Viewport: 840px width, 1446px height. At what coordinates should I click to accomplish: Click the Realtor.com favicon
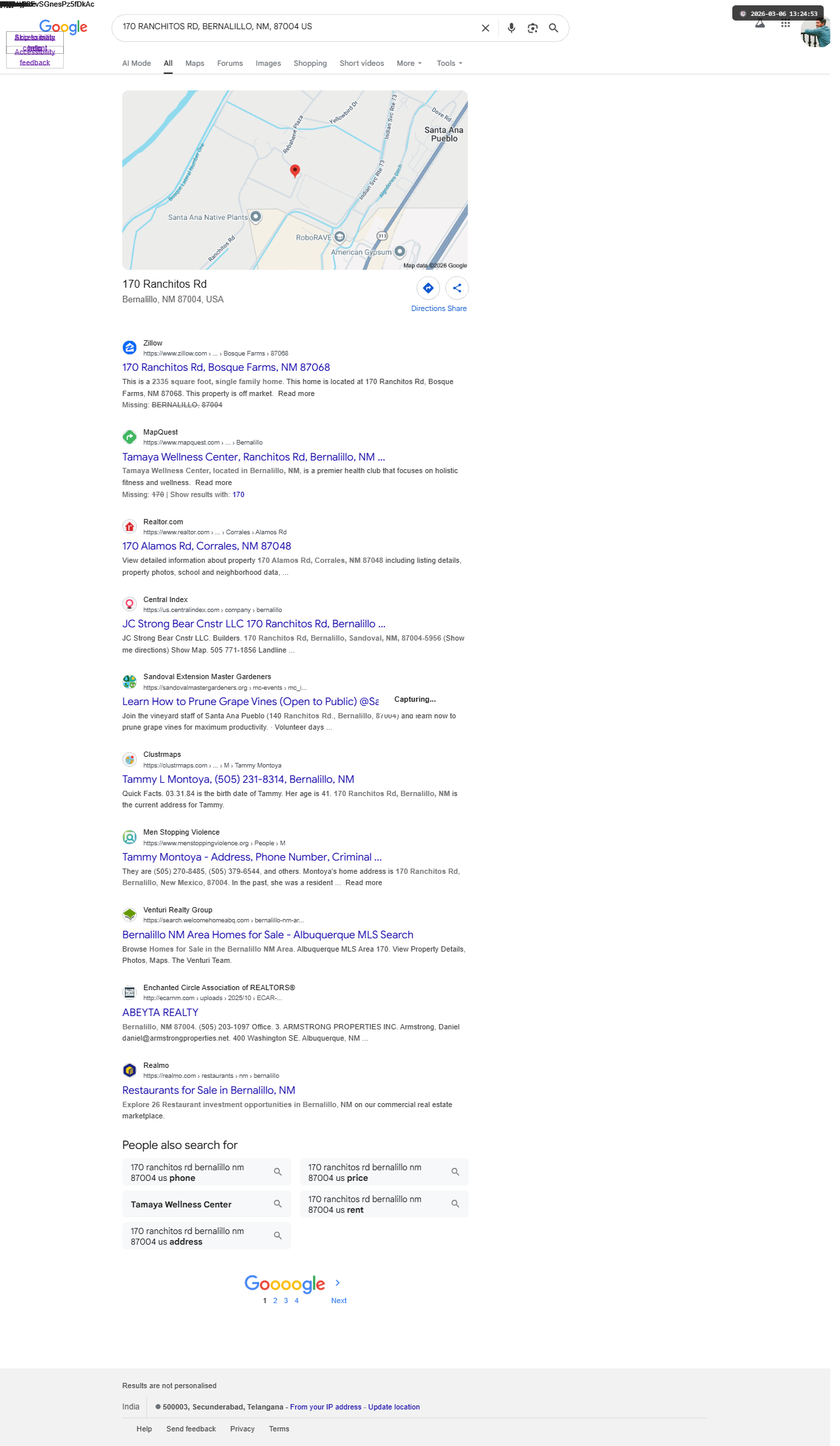[130, 526]
